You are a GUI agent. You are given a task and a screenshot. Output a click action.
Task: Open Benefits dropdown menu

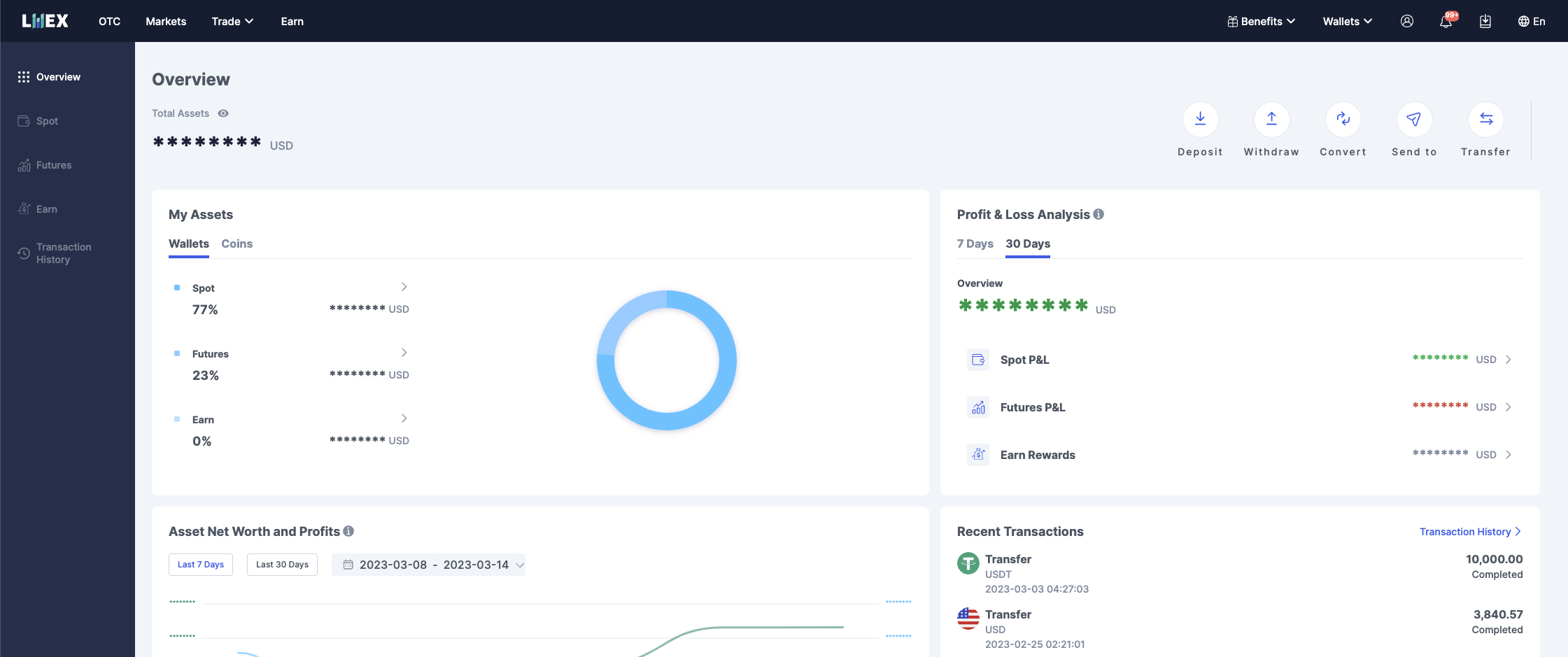pos(1262,22)
